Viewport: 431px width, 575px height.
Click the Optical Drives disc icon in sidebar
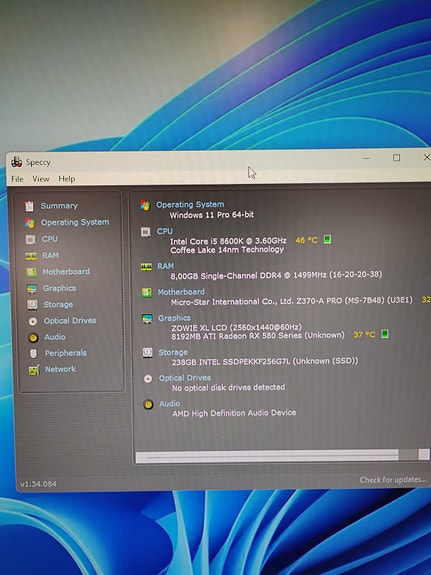33,321
